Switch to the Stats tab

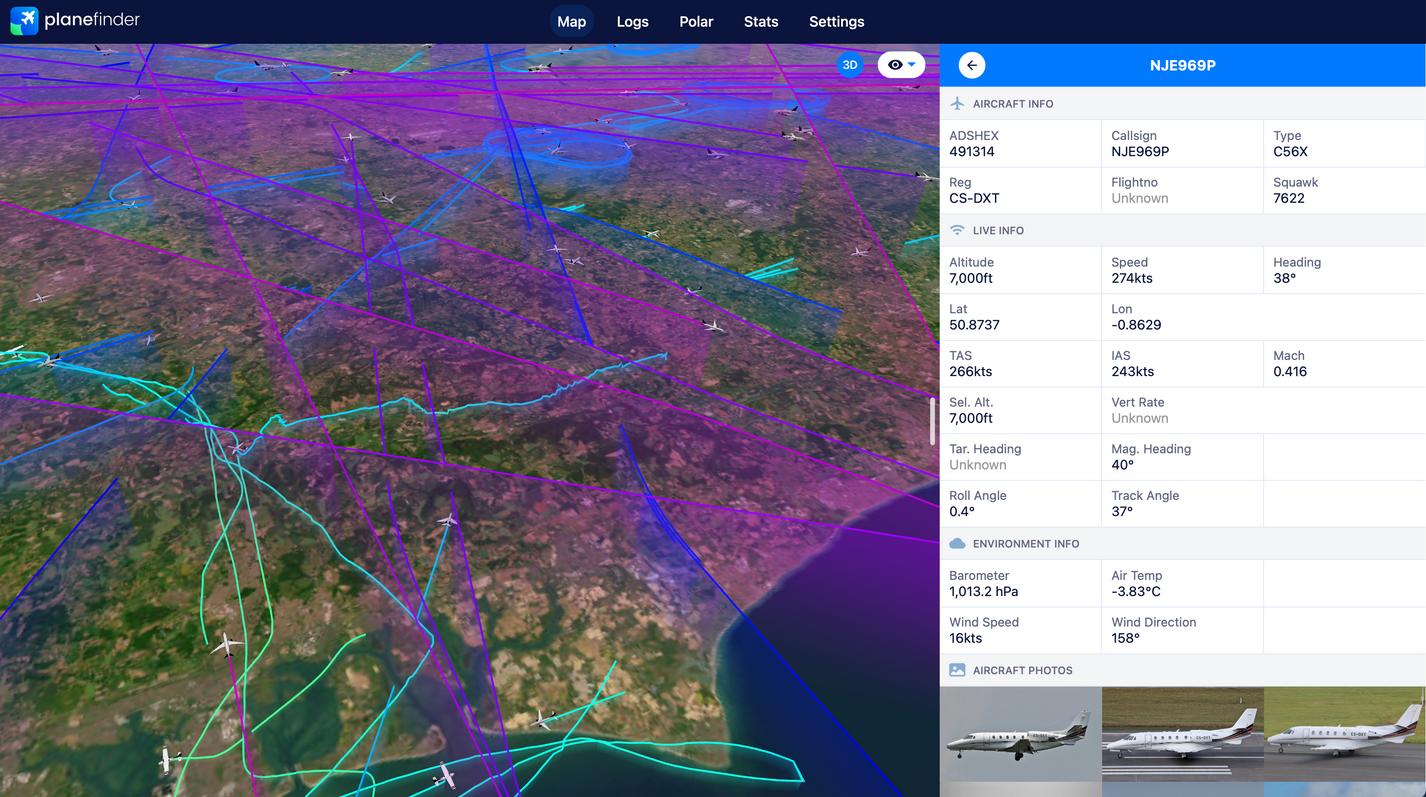tap(761, 21)
